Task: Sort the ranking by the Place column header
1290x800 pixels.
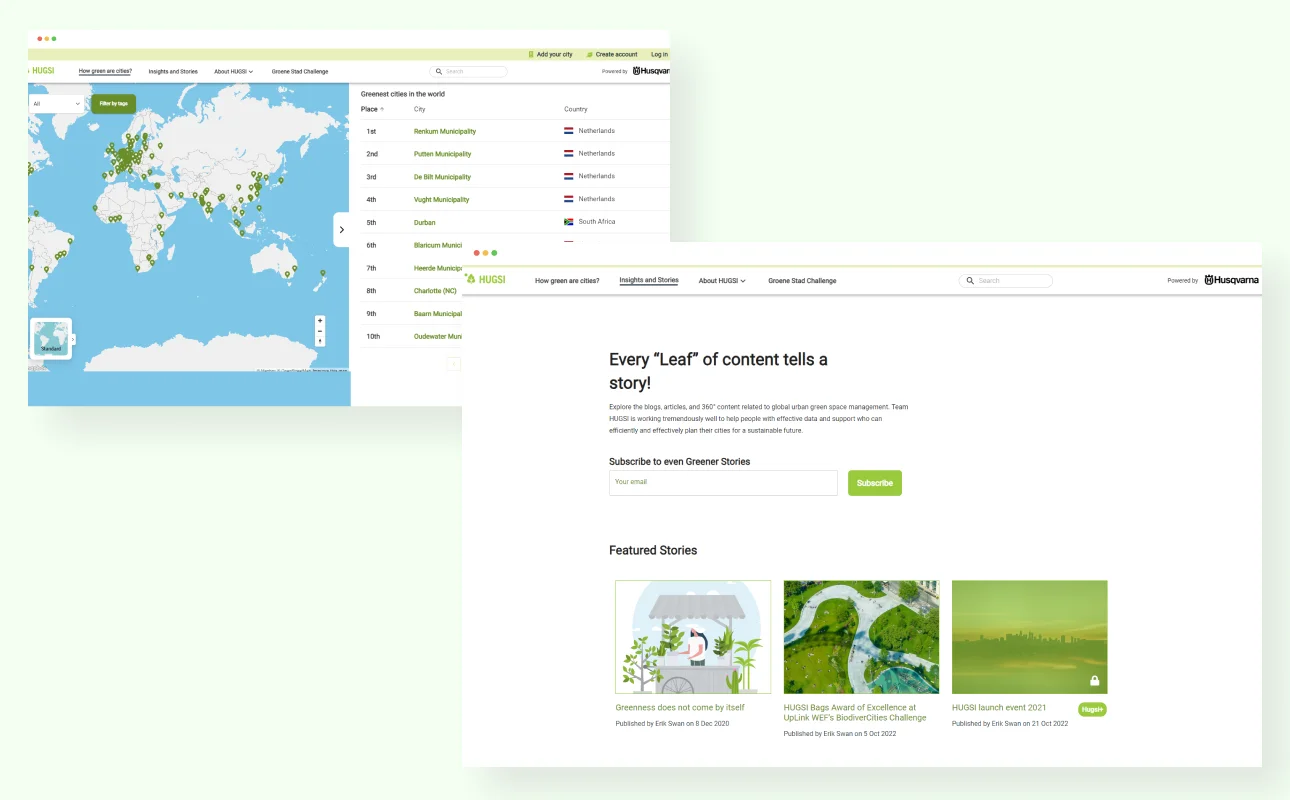Action: tap(372, 109)
